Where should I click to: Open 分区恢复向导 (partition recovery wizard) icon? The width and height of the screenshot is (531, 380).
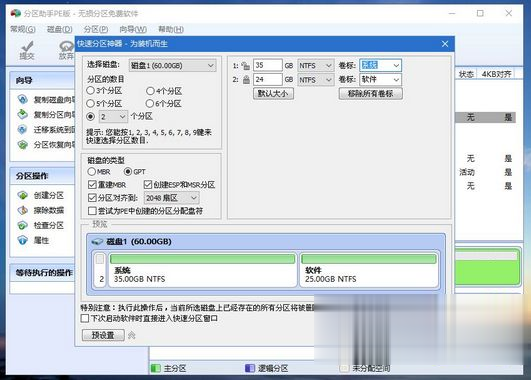point(23,145)
